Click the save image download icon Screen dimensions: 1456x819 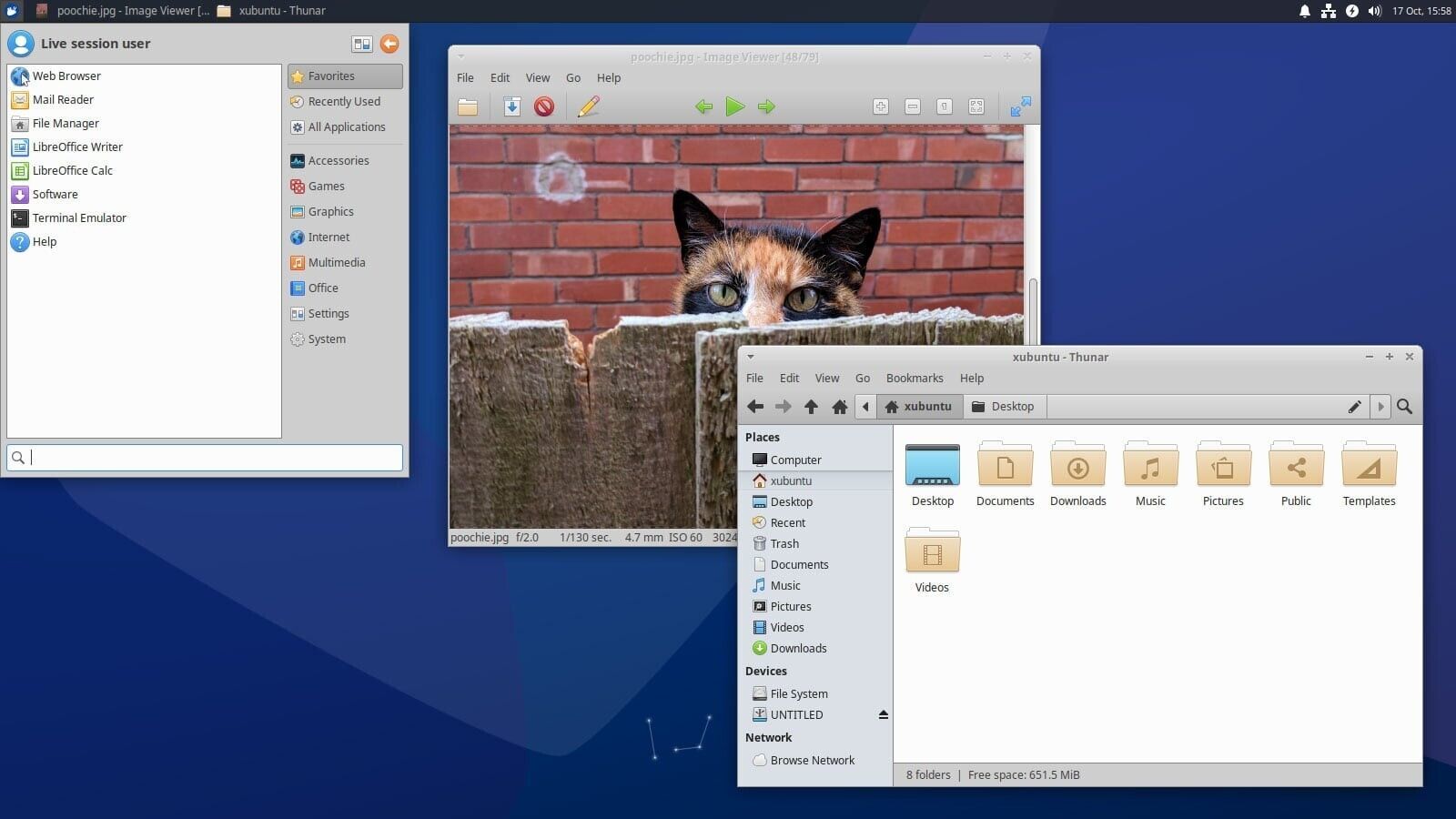click(511, 106)
